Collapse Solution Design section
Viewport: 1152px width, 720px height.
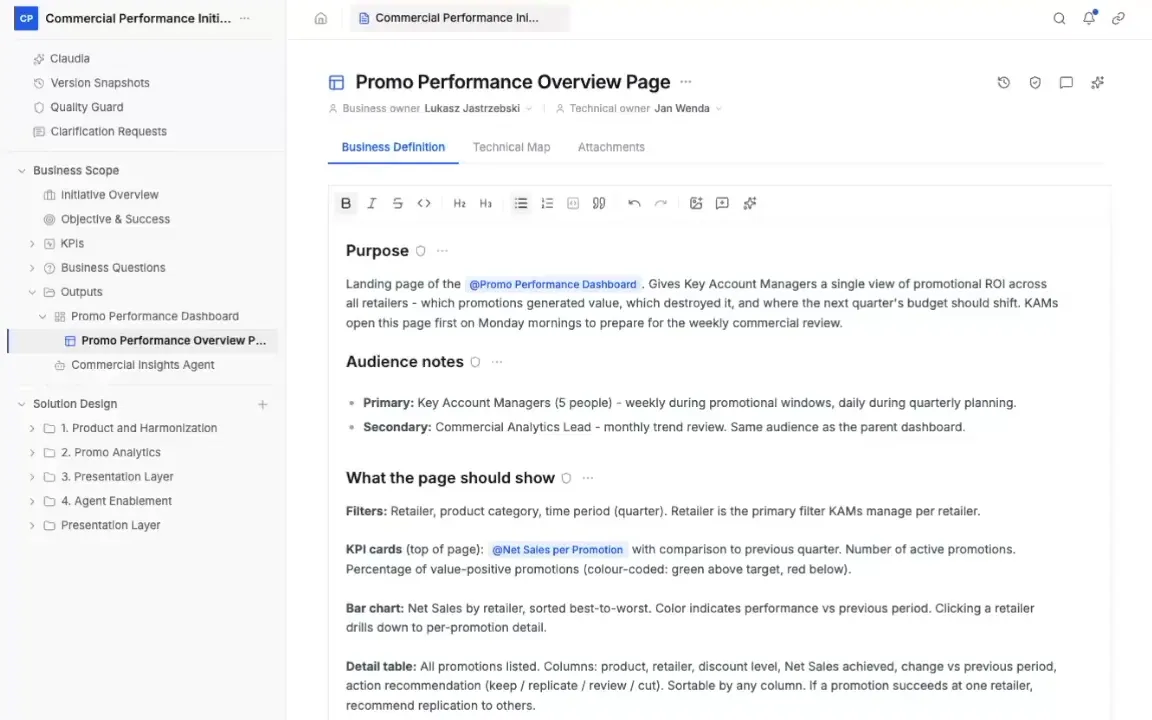pyautogui.click(x=21, y=404)
